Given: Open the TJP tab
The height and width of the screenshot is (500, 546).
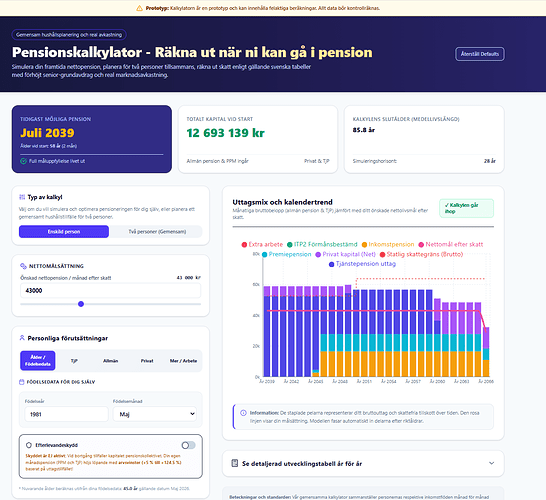Looking at the screenshot, I should click(74, 361).
